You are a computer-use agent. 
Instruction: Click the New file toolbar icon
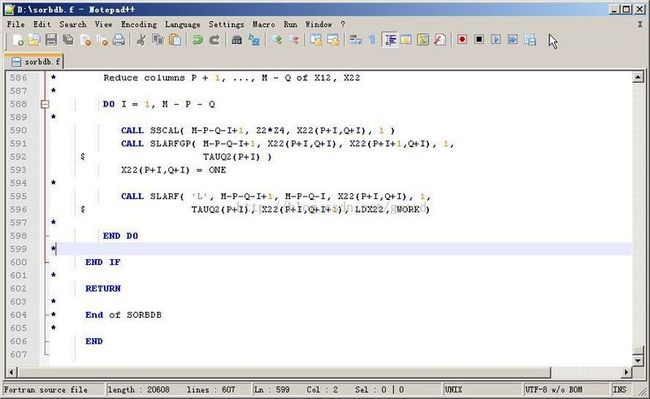[17, 40]
